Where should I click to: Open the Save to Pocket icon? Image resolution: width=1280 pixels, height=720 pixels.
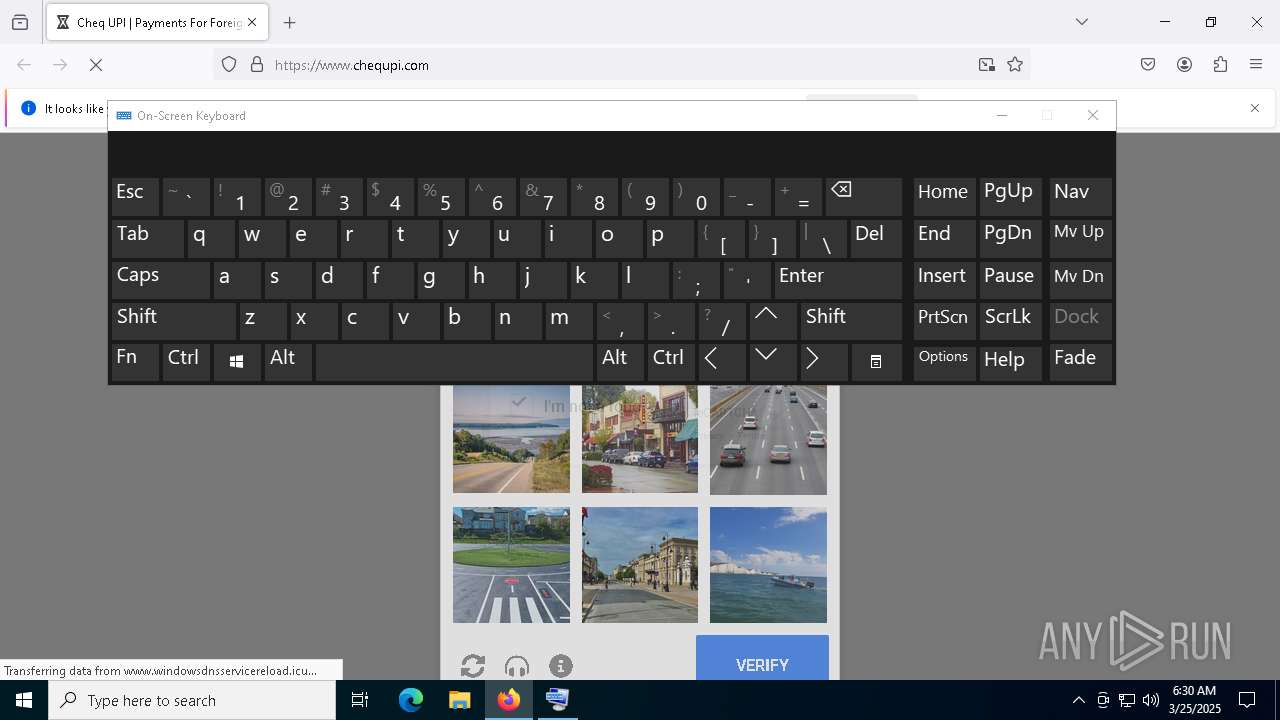click(1148, 65)
